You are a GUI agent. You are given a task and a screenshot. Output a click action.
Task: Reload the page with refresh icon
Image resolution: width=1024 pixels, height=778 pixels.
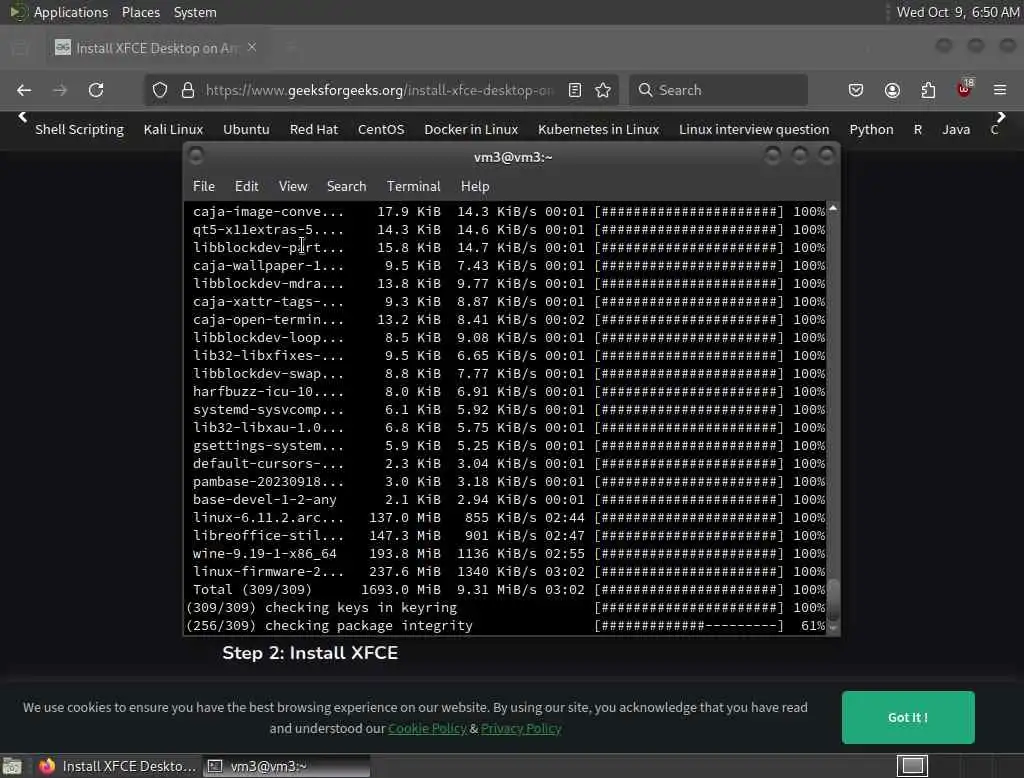[x=96, y=90]
